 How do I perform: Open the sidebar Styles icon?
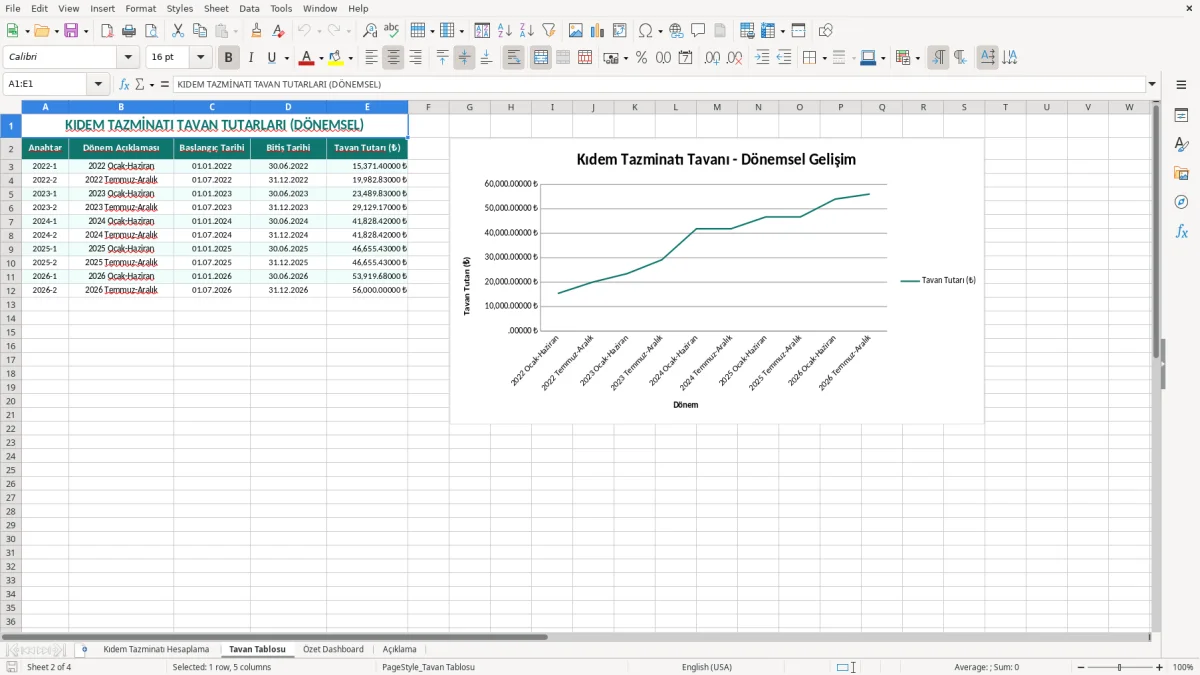coord(1181,145)
